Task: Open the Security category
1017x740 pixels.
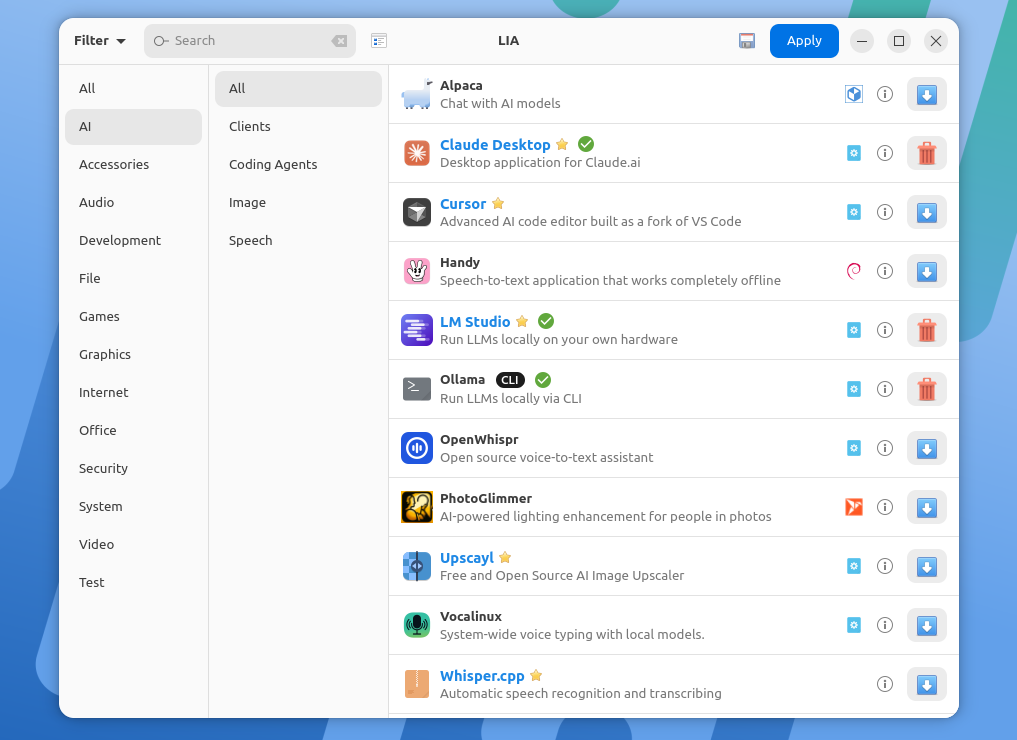Action: (133, 468)
